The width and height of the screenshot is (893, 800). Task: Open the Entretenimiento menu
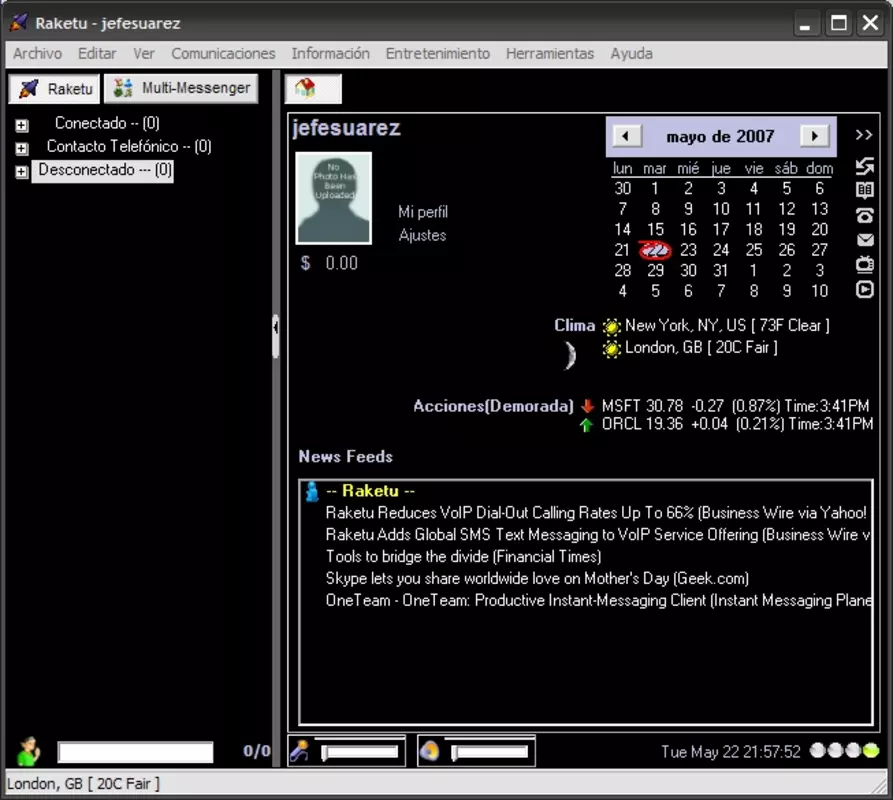[x=437, y=54]
